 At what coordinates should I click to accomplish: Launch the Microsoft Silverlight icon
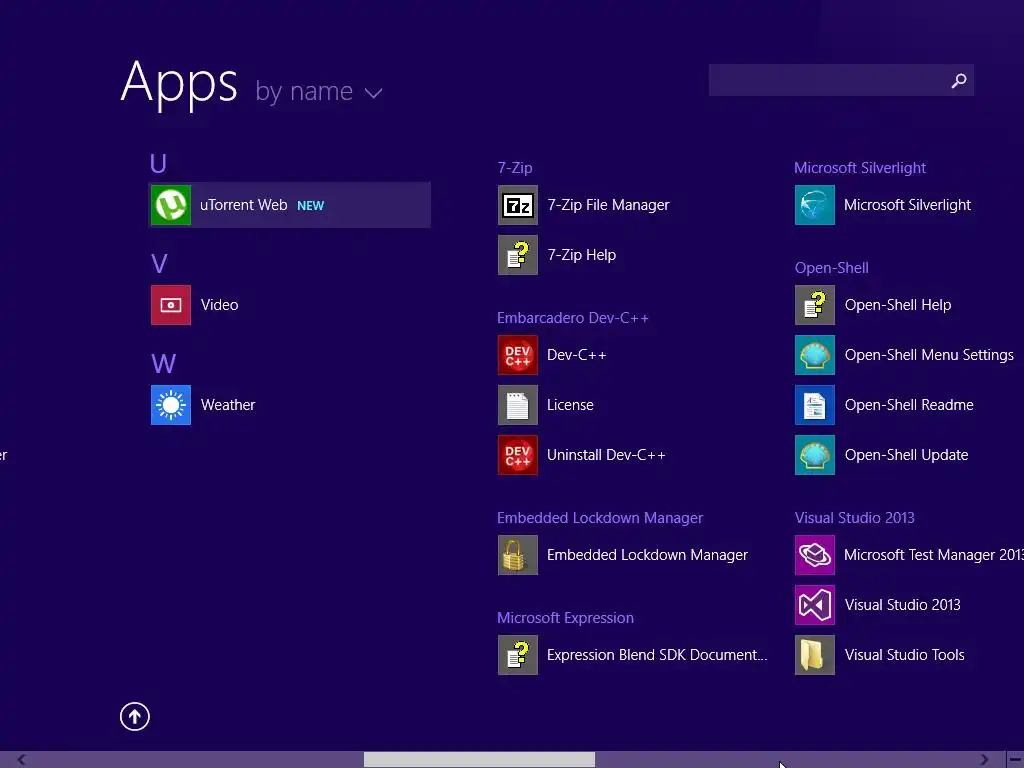[815, 205]
